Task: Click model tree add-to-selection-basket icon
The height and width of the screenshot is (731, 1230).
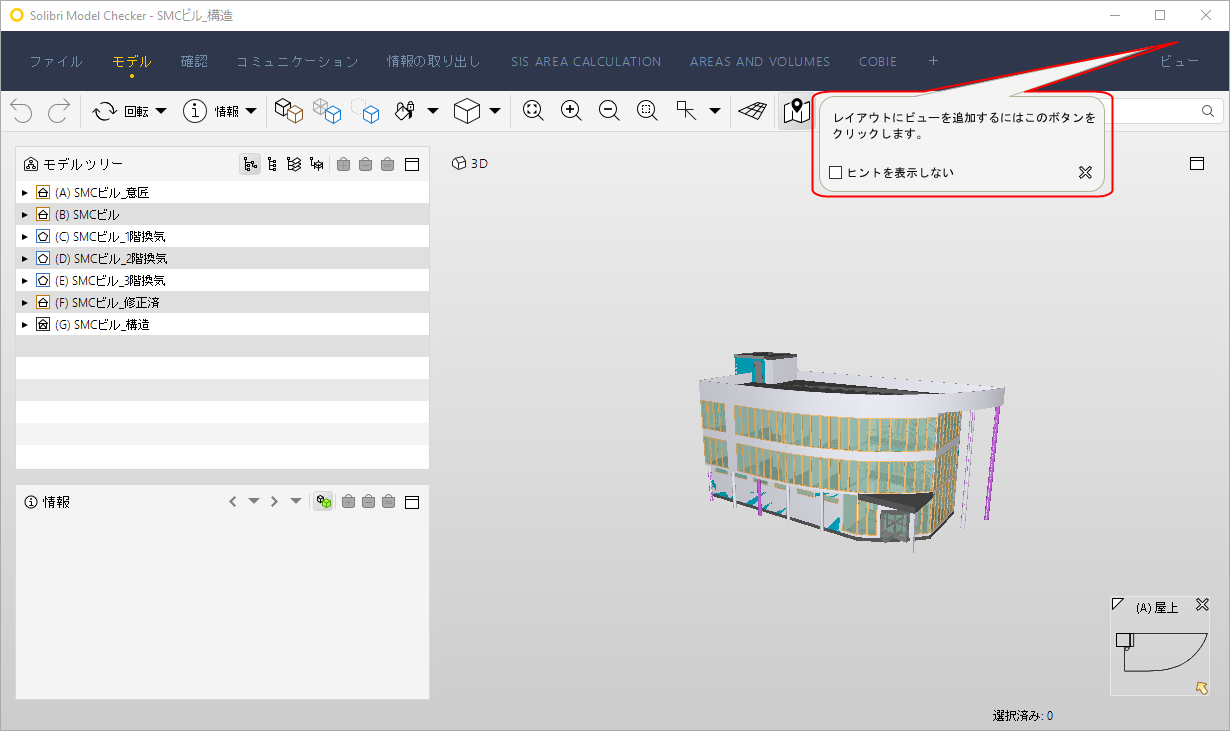Action: point(344,164)
